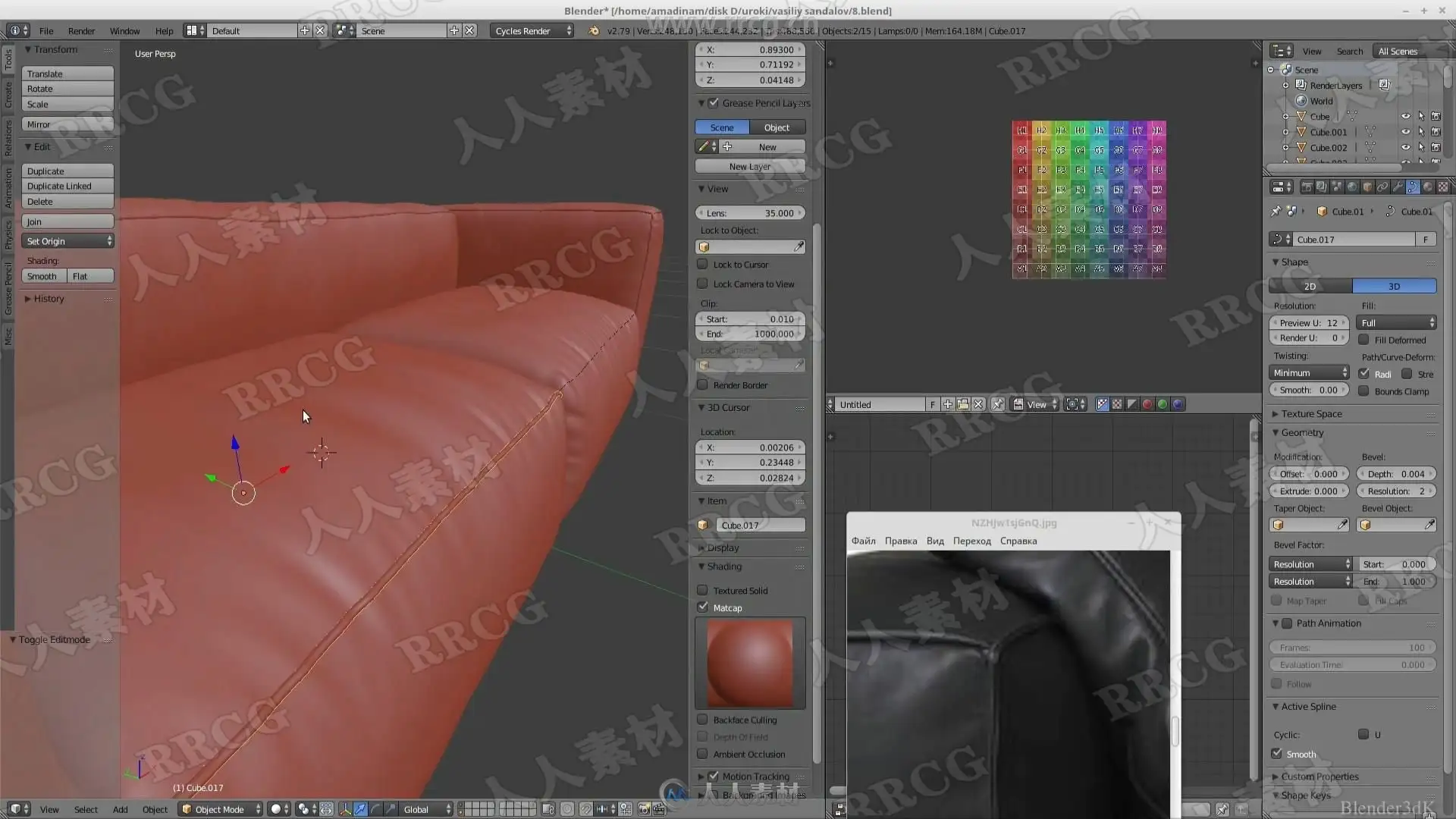1456x819 pixels.
Task: Open the Object Mode dropdown
Action: 221,809
